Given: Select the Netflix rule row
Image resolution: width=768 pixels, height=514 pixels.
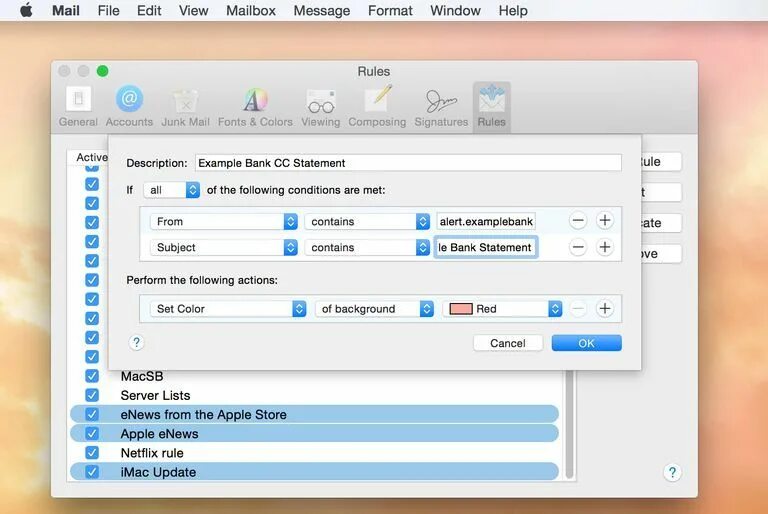Looking at the screenshot, I should point(314,452).
